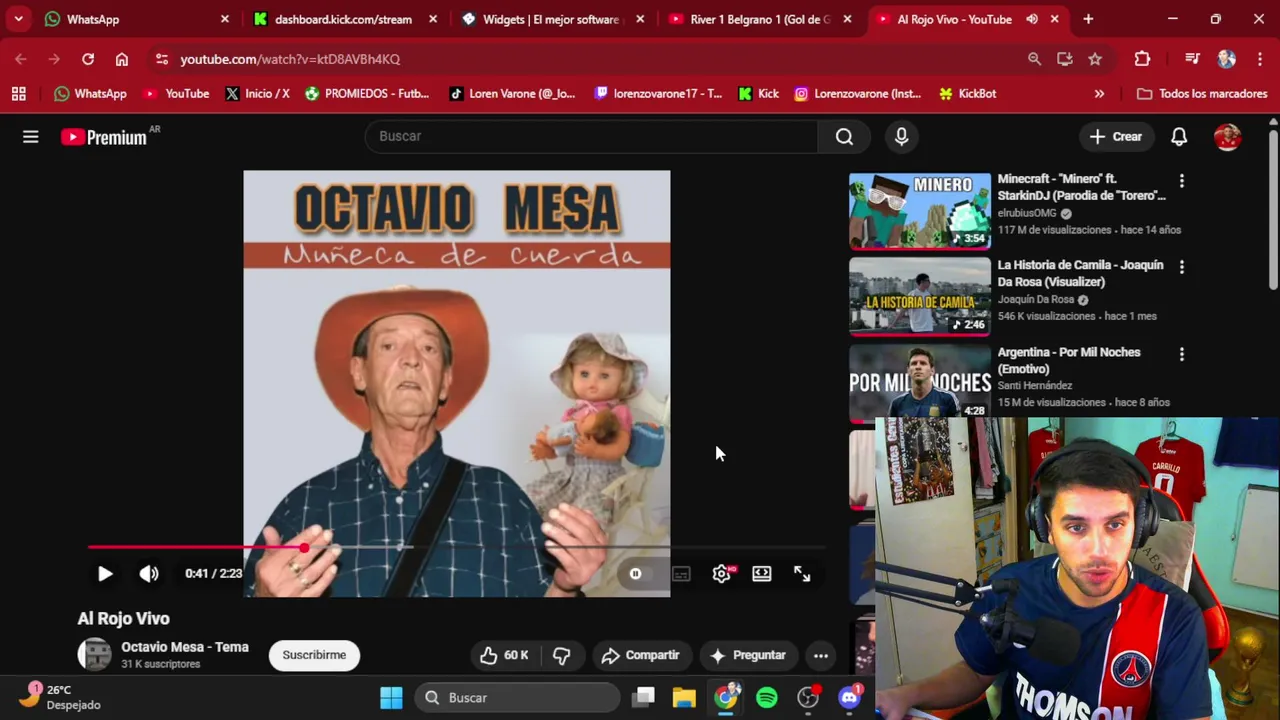Open the PROMIEDOS bookmark
Image resolution: width=1280 pixels, height=720 pixels.
[366, 94]
